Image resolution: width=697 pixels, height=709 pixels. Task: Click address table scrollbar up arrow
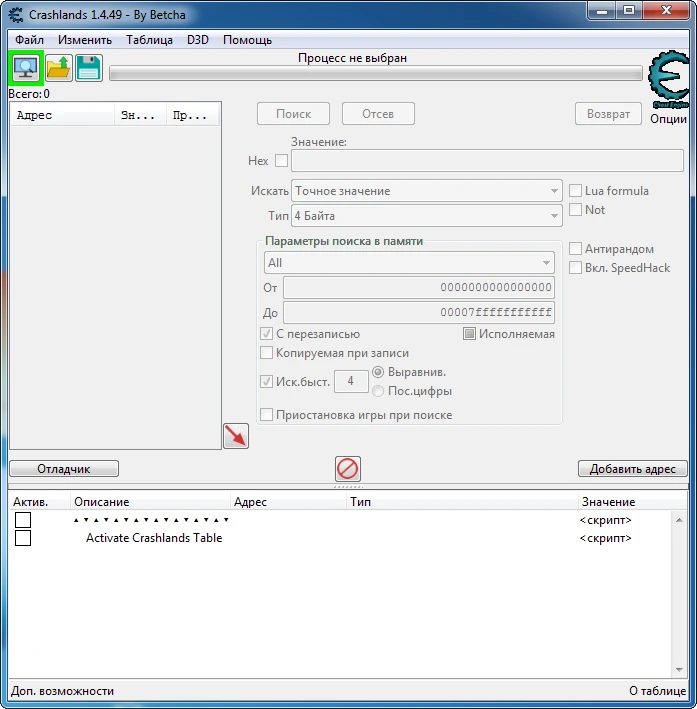point(679,520)
